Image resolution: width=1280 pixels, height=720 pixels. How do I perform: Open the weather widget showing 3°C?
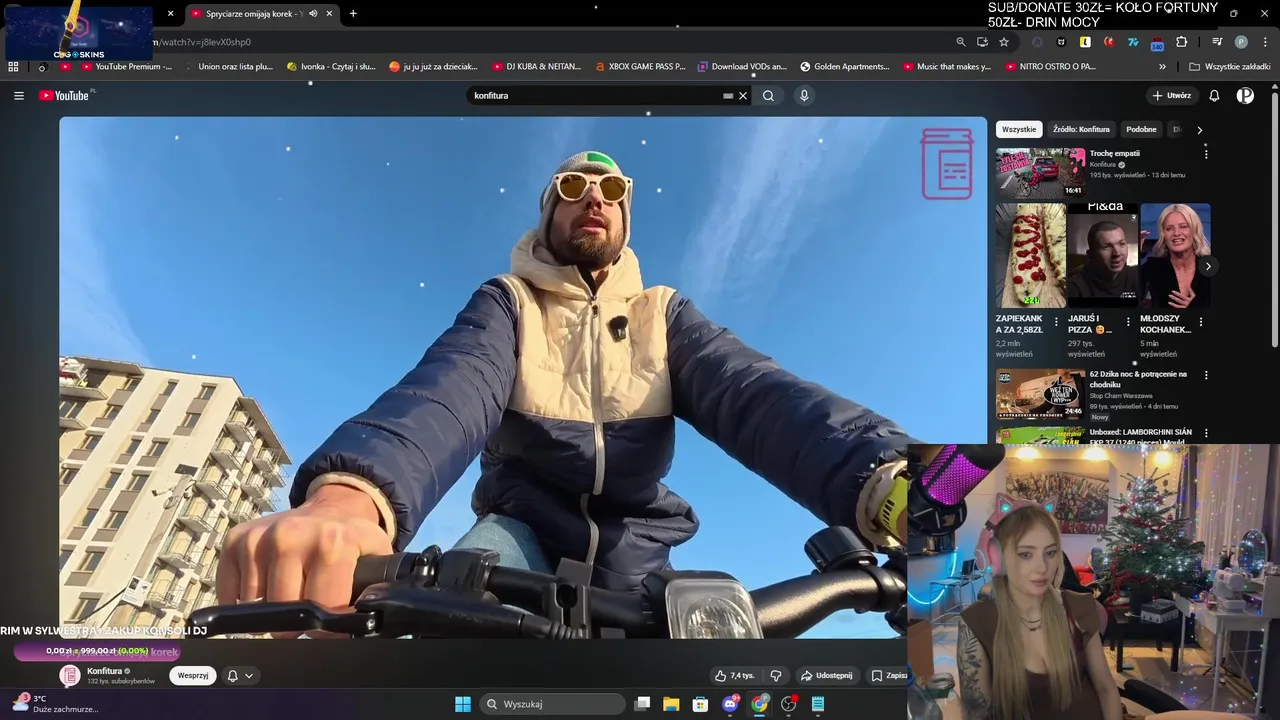[55, 704]
